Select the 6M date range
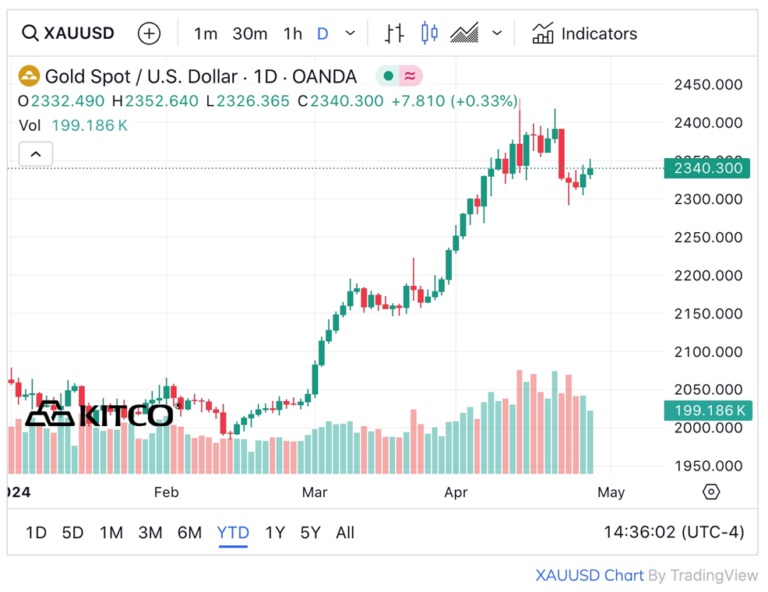 click(x=189, y=532)
